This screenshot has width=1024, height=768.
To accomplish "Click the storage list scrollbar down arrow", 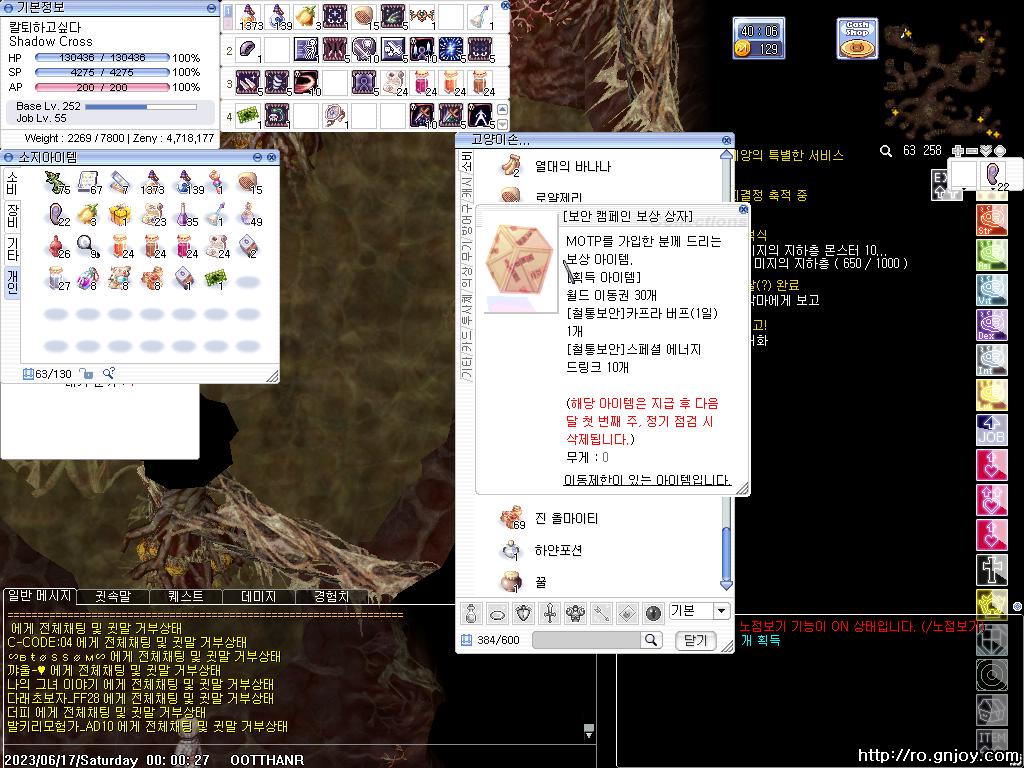I will click(727, 584).
